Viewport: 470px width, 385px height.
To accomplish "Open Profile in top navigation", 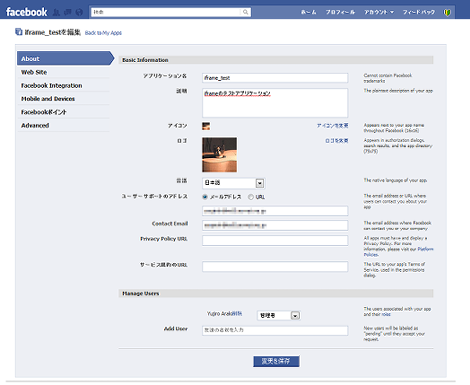I will [340, 12].
